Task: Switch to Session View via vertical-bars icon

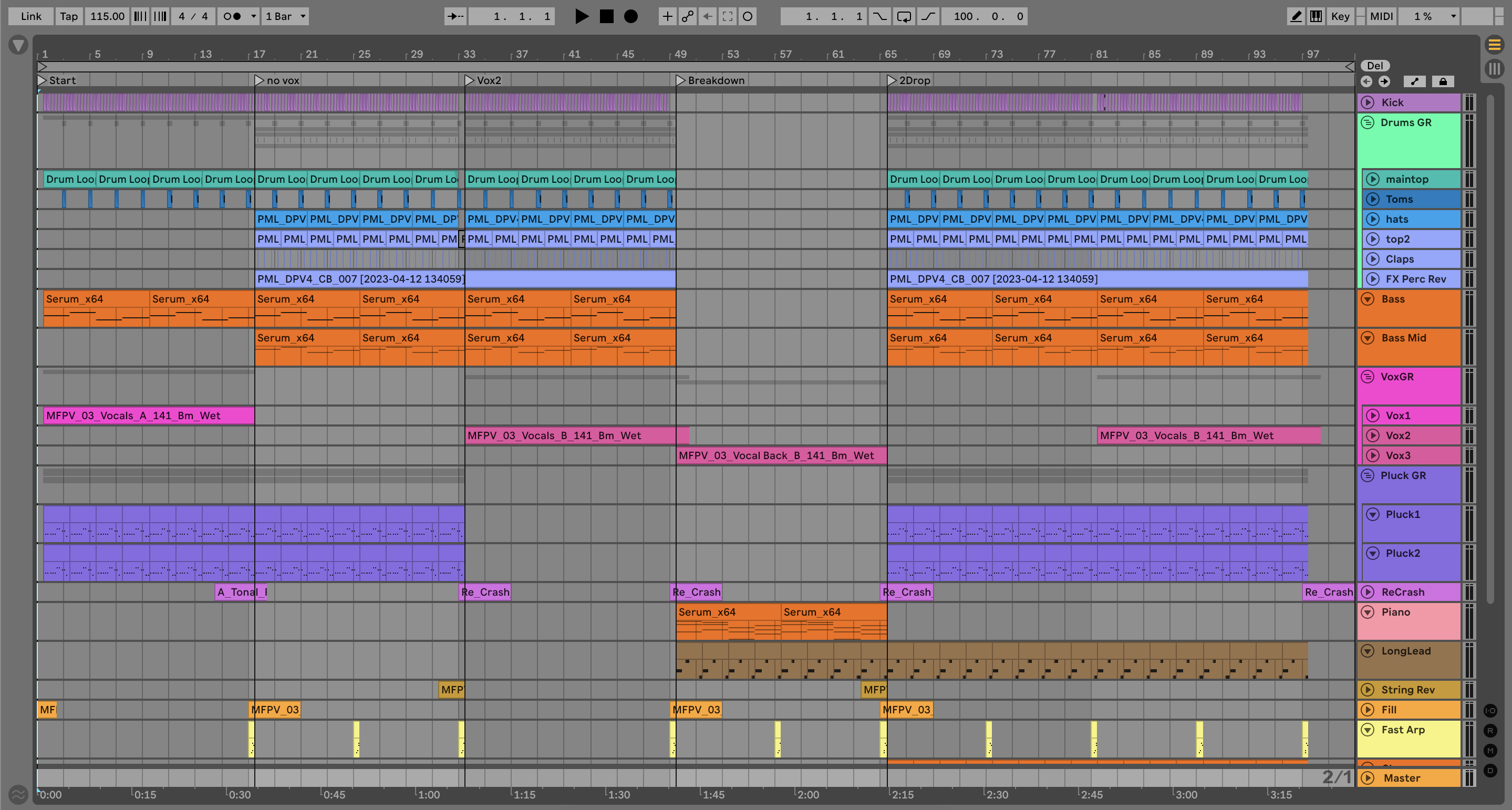Action: (1494, 69)
